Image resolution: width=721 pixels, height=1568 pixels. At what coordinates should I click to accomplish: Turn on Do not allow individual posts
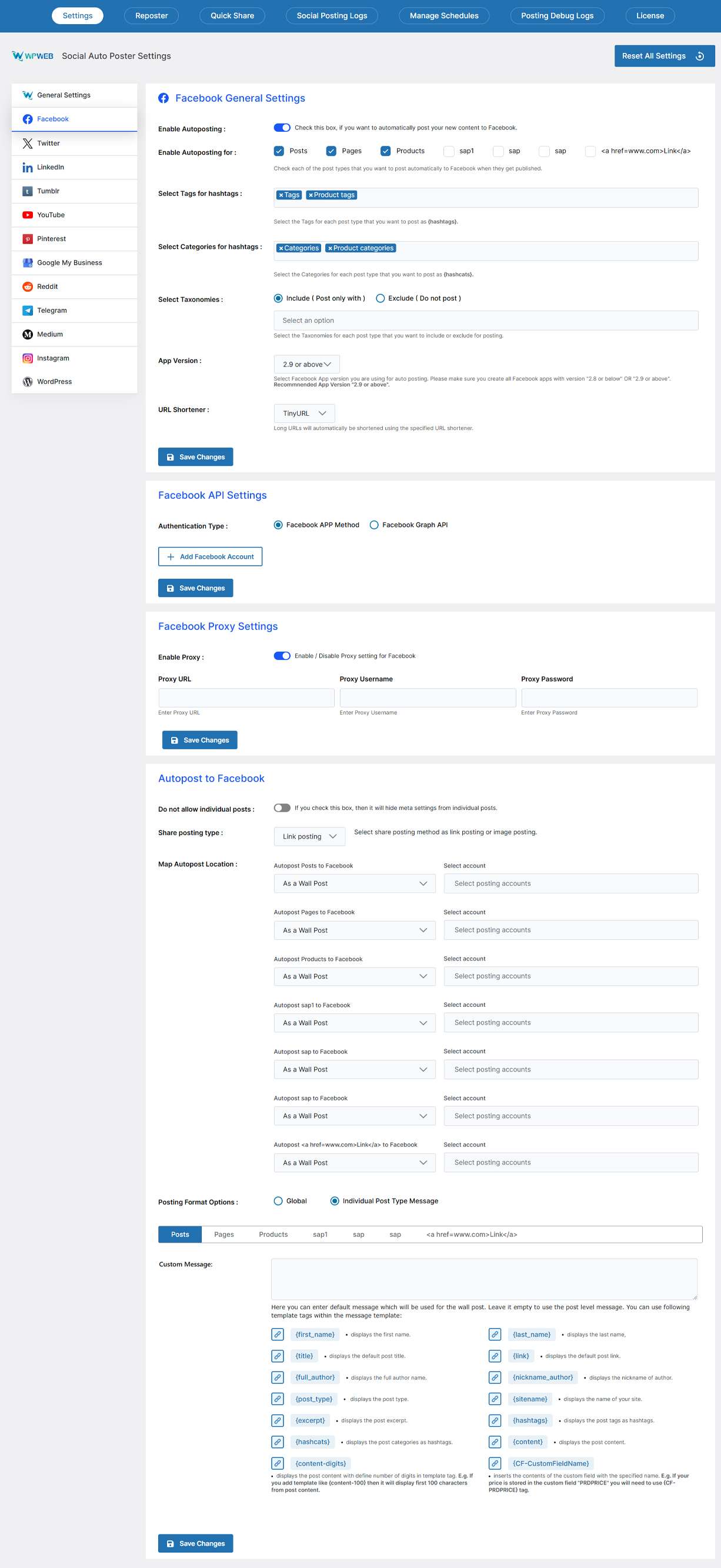click(282, 808)
